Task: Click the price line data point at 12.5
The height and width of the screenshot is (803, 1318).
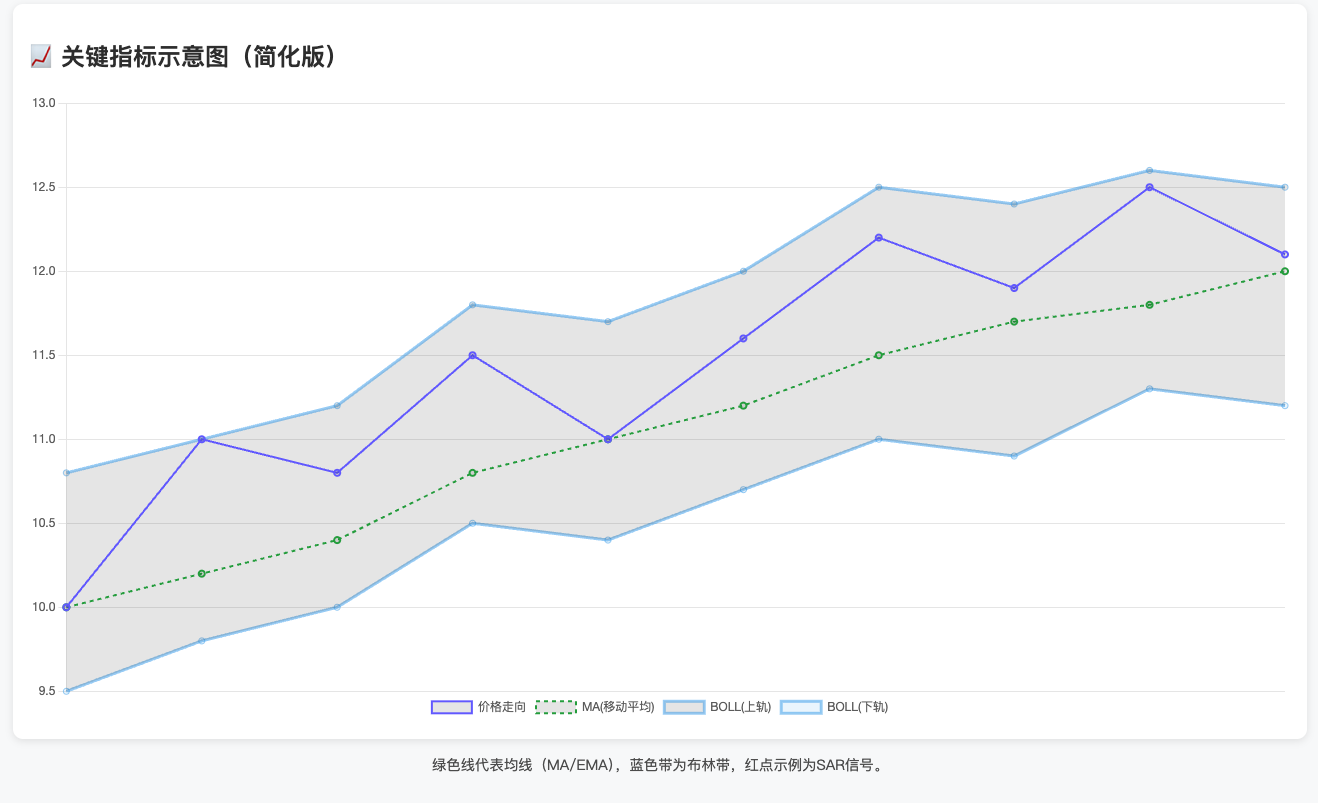Action: click(x=1149, y=187)
